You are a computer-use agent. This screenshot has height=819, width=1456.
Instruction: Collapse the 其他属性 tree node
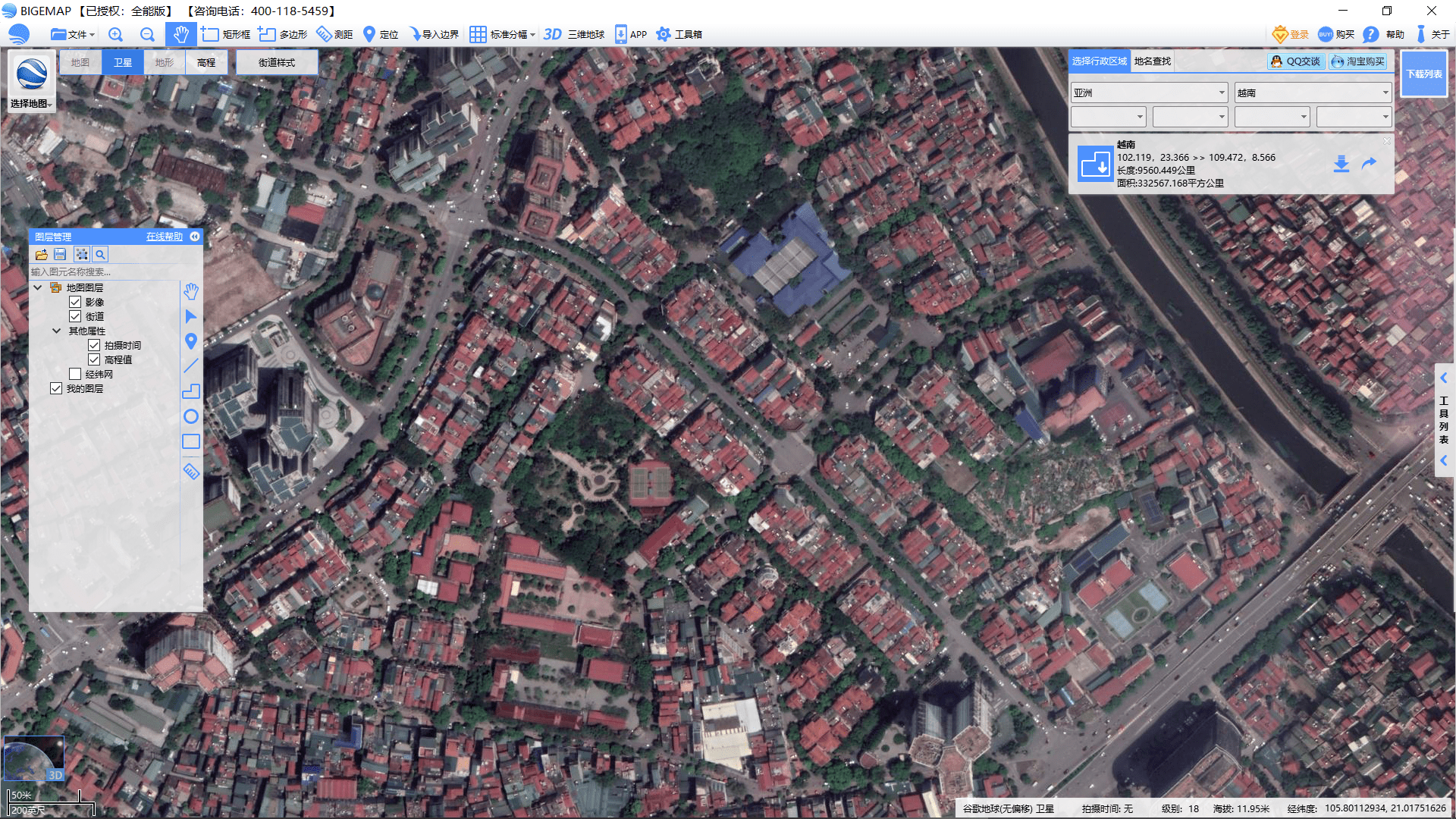(56, 331)
